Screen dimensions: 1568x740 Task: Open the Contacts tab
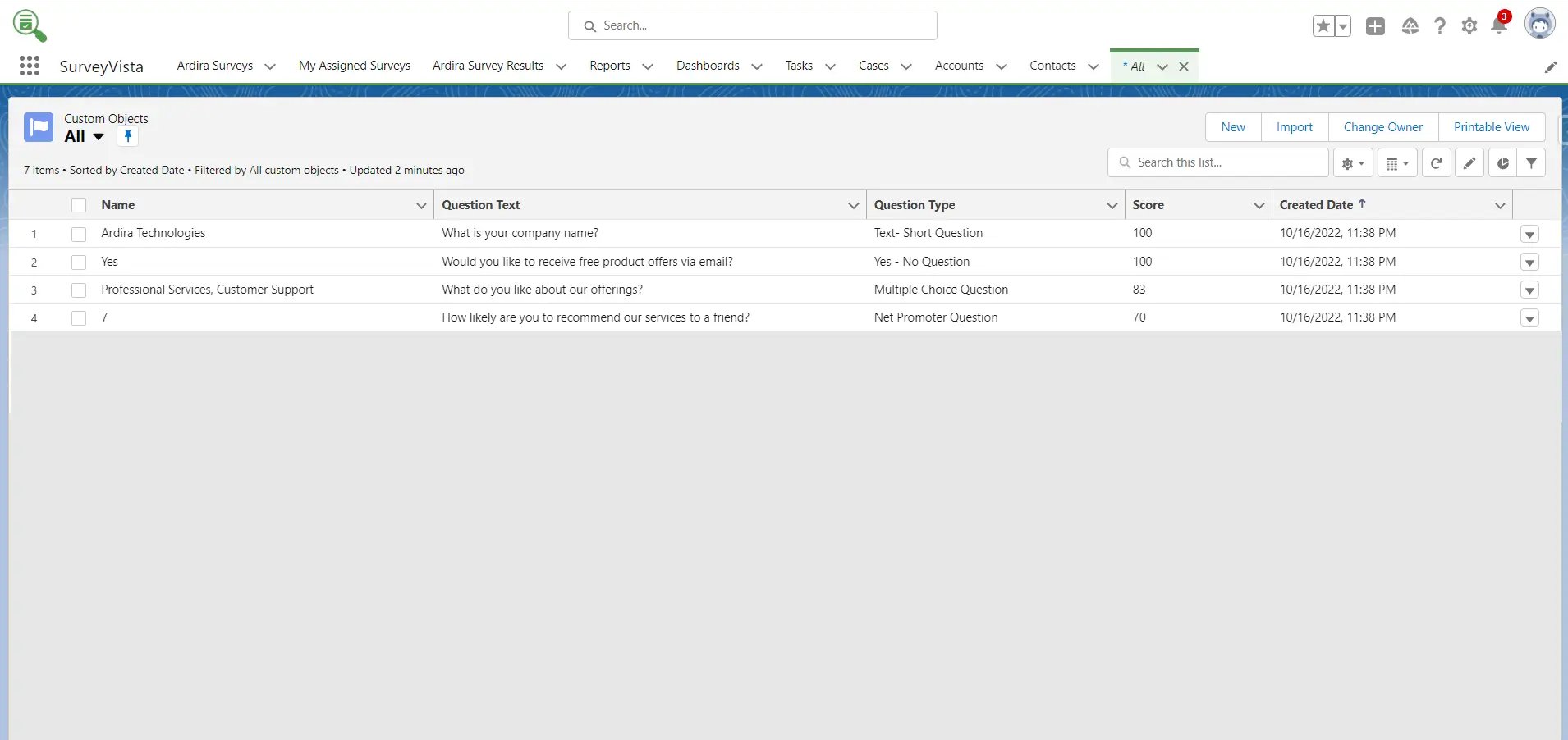[x=1052, y=66]
